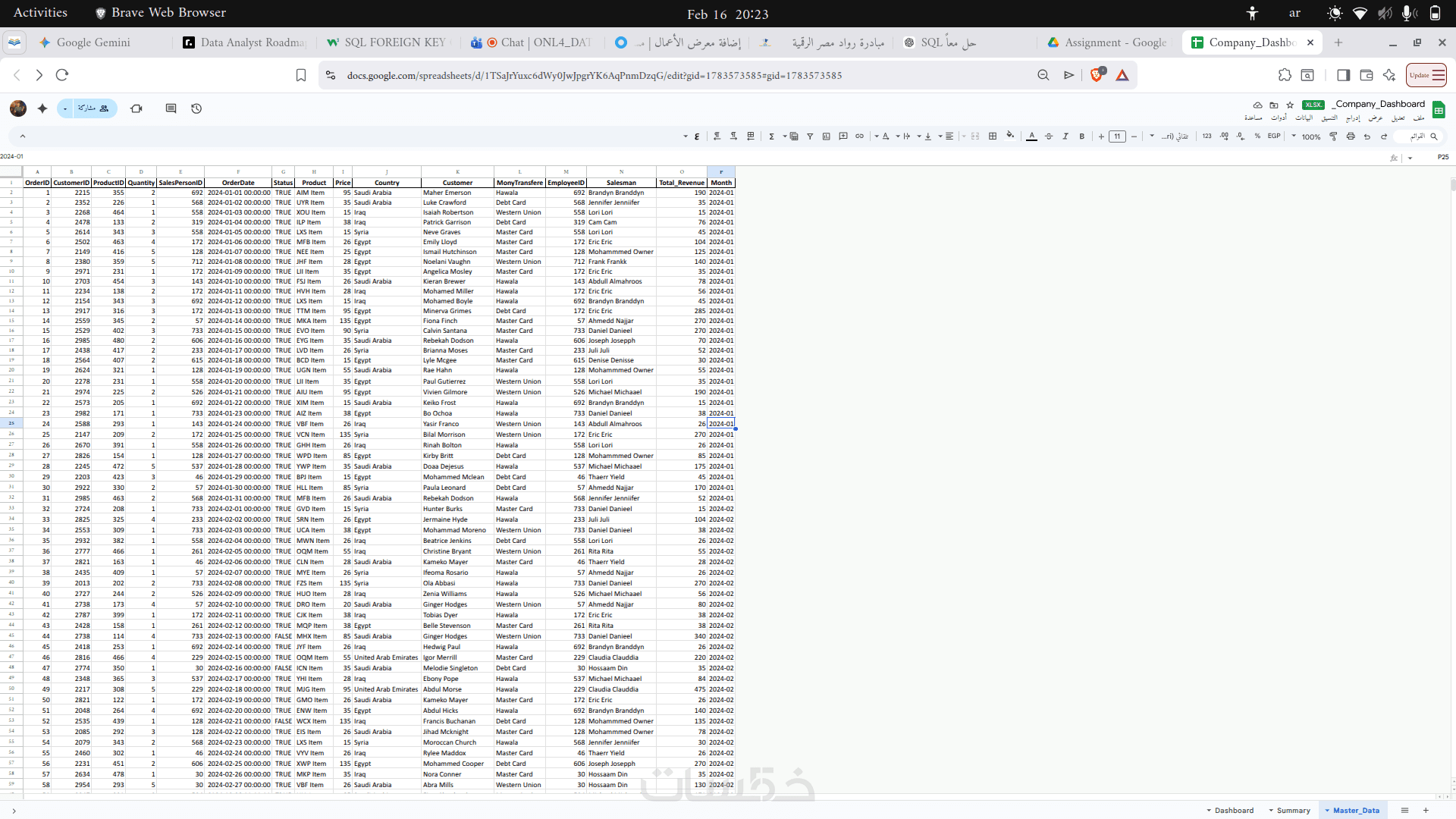Open the Sigma functions dropdown

pos(772,136)
